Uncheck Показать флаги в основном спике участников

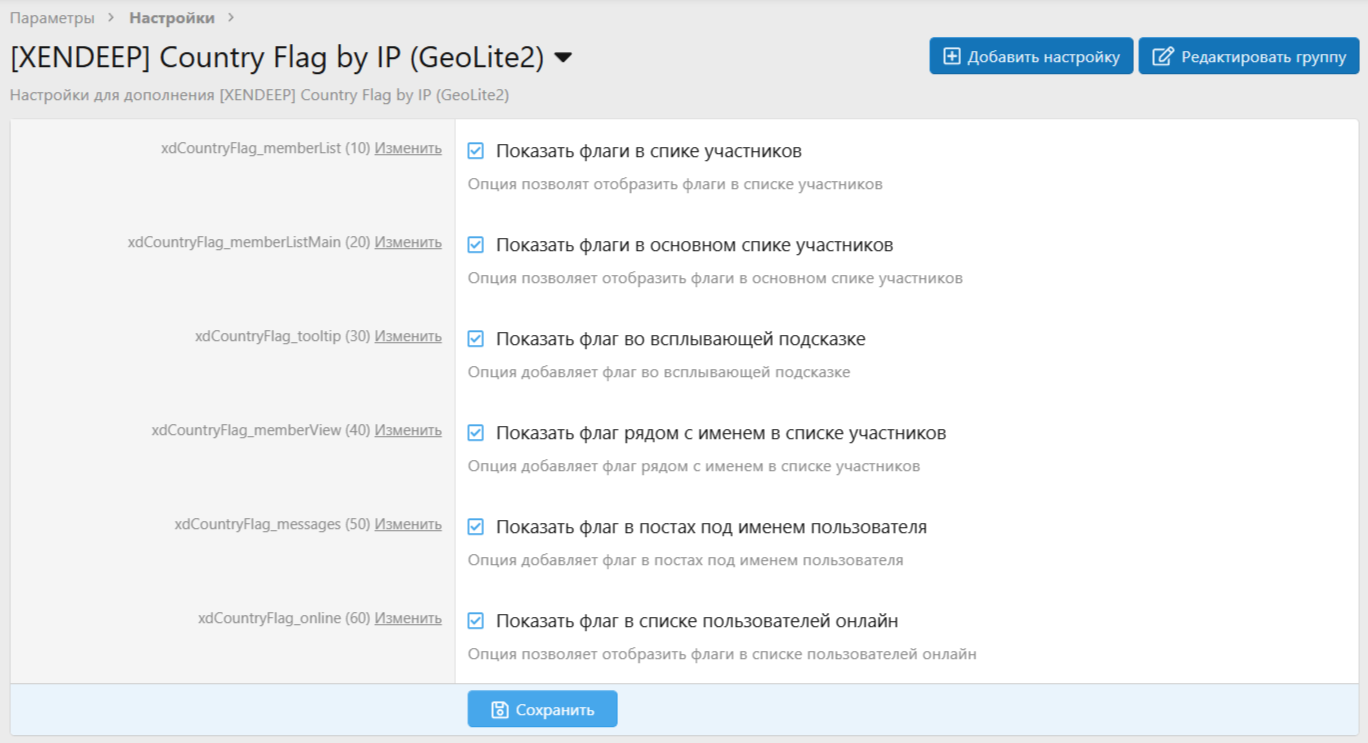476,245
